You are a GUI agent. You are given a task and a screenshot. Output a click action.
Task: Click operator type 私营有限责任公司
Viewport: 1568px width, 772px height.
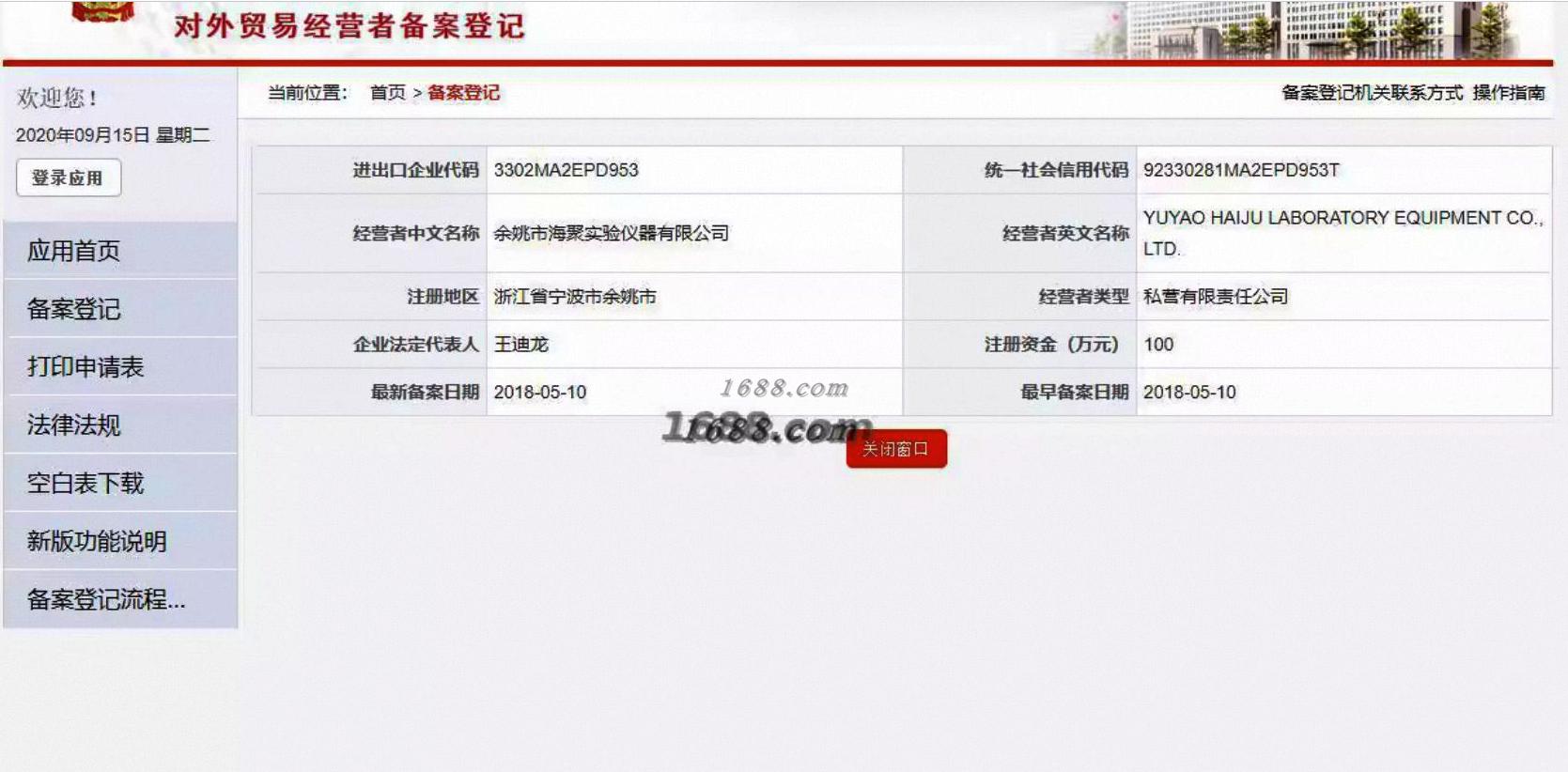[1215, 297]
